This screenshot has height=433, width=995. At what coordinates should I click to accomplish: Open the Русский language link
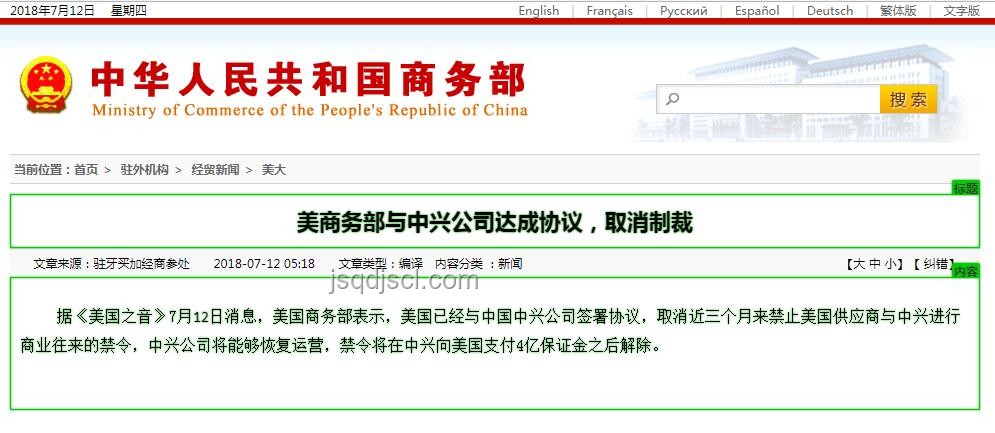coord(683,11)
